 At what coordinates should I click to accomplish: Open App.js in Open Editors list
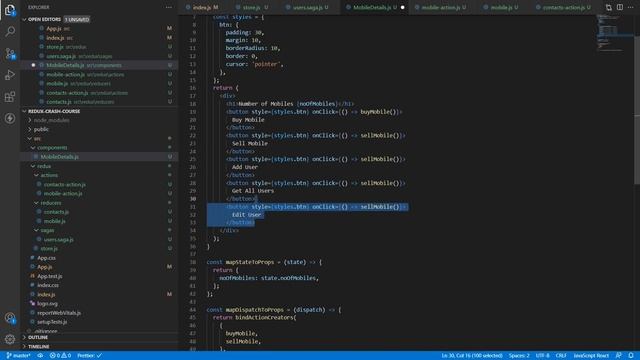[99, 29]
